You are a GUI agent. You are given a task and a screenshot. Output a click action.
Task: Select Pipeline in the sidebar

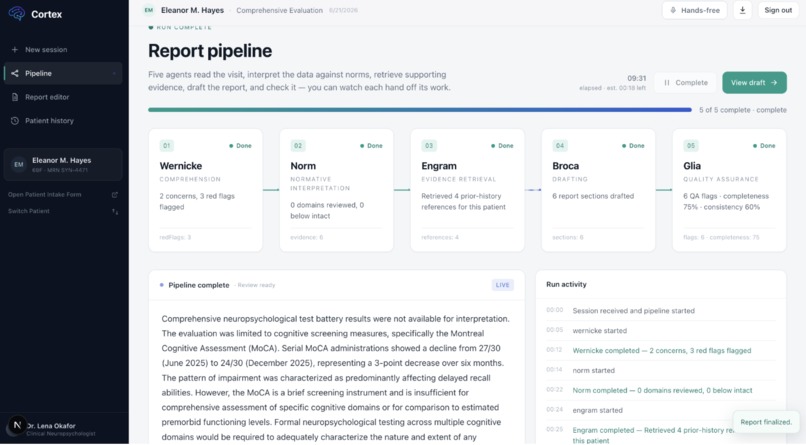coord(63,73)
